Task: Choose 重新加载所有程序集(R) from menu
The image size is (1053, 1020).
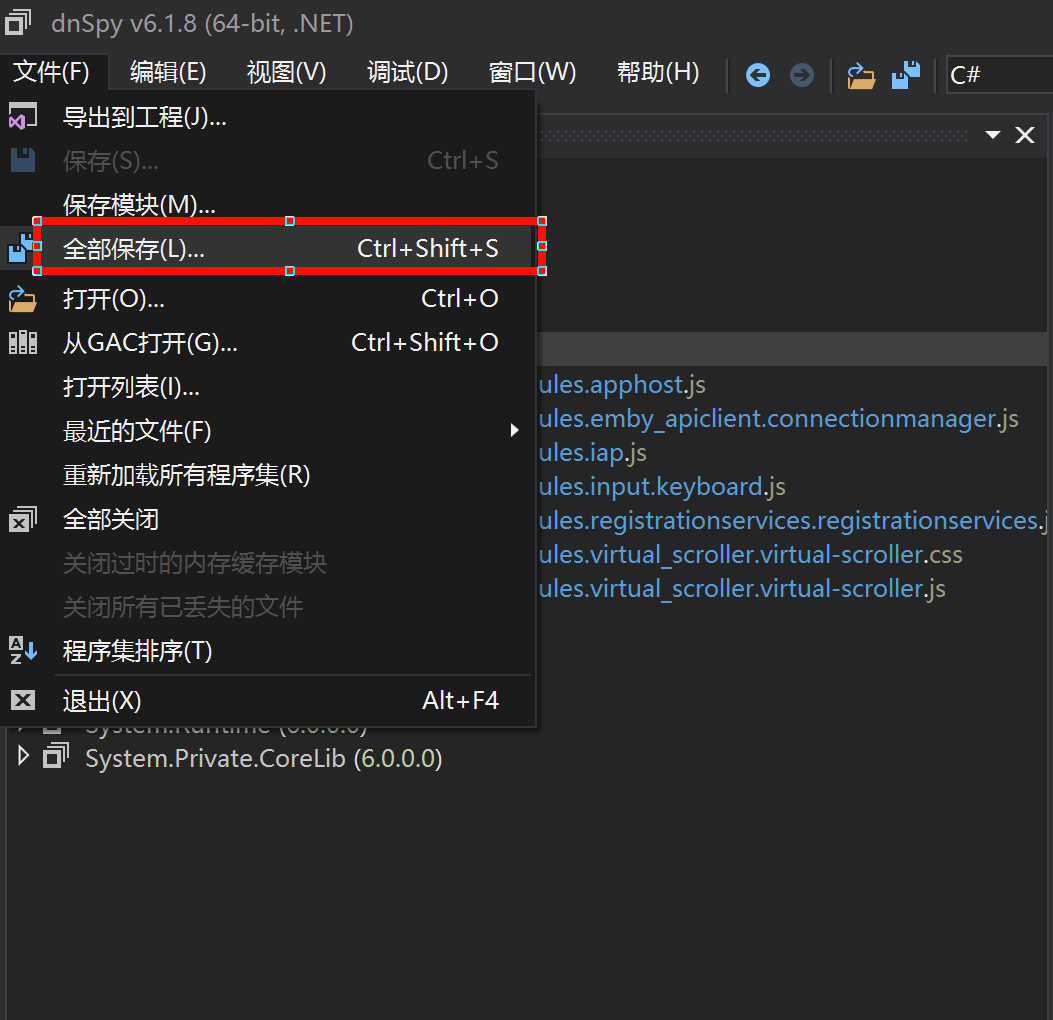Action: [187, 475]
